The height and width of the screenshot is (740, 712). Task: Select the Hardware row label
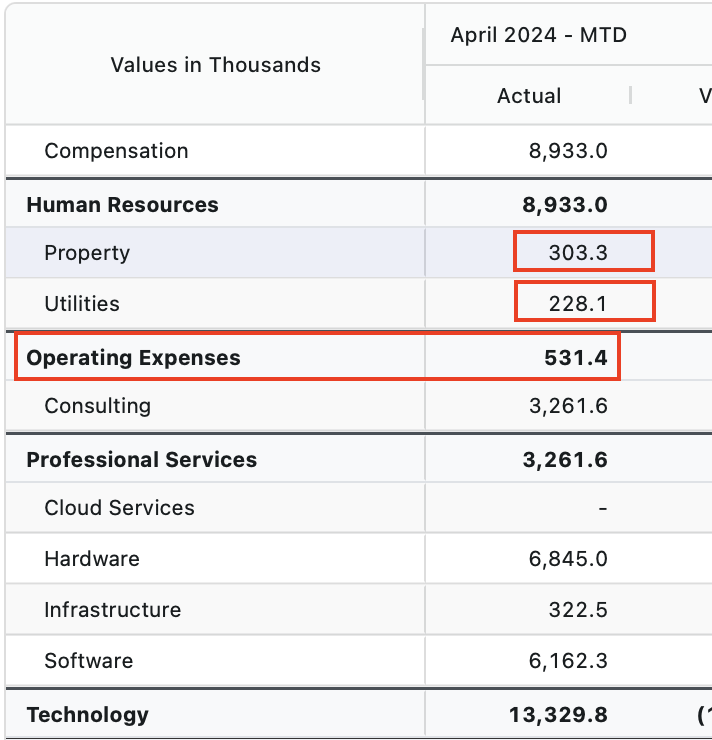coord(92,559)
